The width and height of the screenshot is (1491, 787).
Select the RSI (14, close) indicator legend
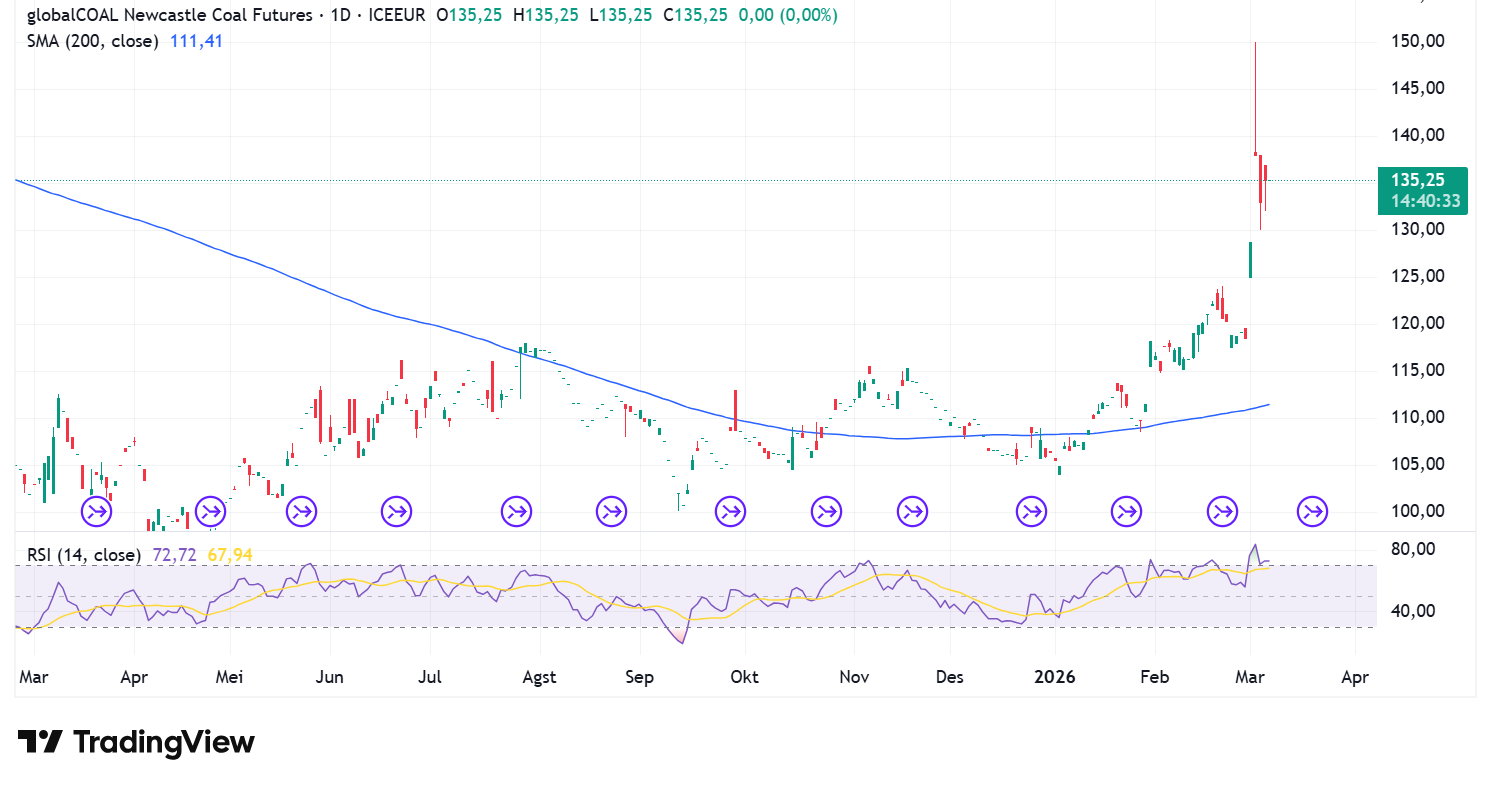point(85,555)
